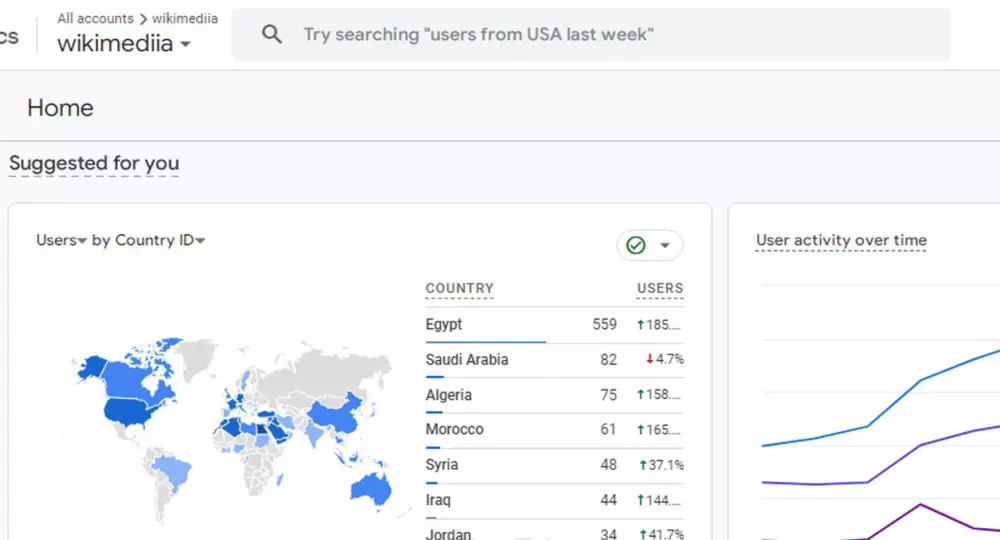Click the Suggested for you heading

pyautogui.click(x=94, y=163)
